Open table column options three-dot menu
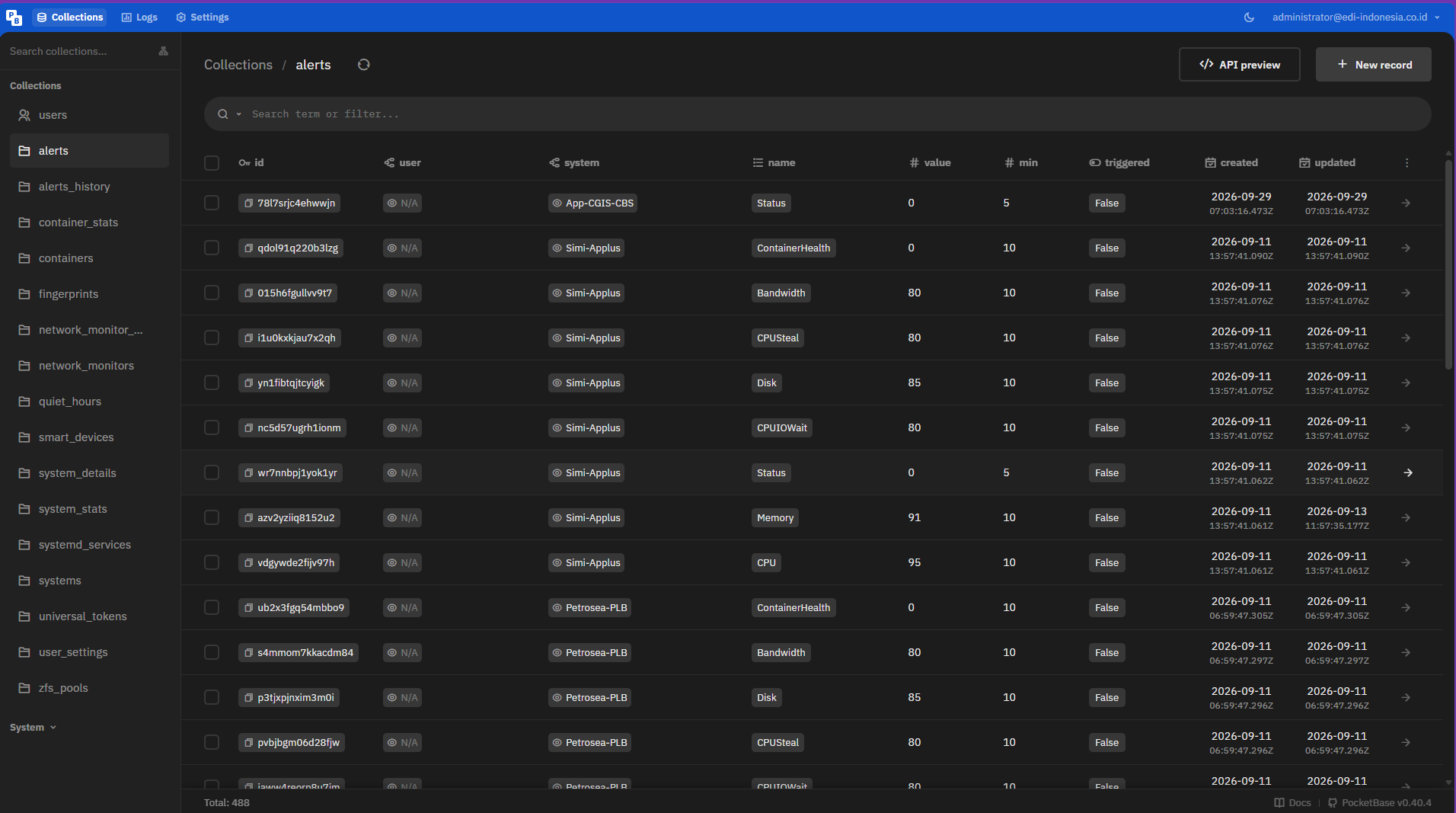Image resolution: width=1456 pixels, height=813 pixels. [1407, 163]
